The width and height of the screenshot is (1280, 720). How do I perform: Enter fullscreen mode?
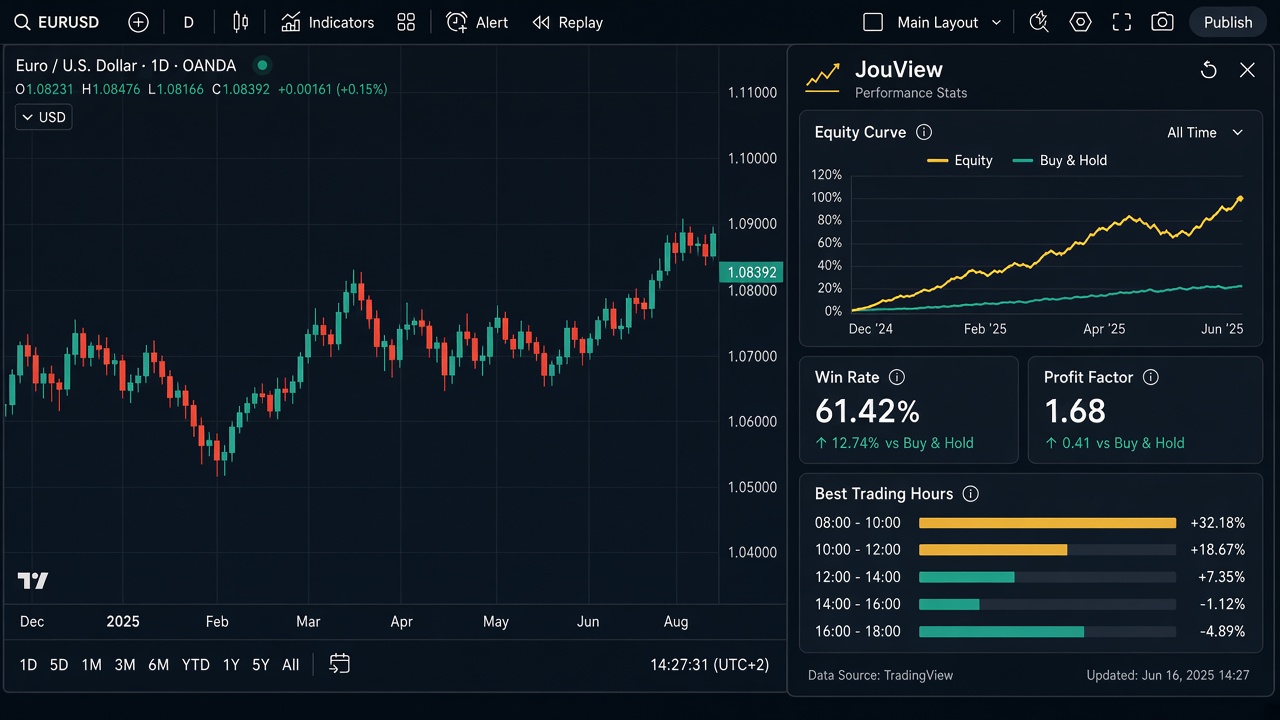tap(1122, 22)
